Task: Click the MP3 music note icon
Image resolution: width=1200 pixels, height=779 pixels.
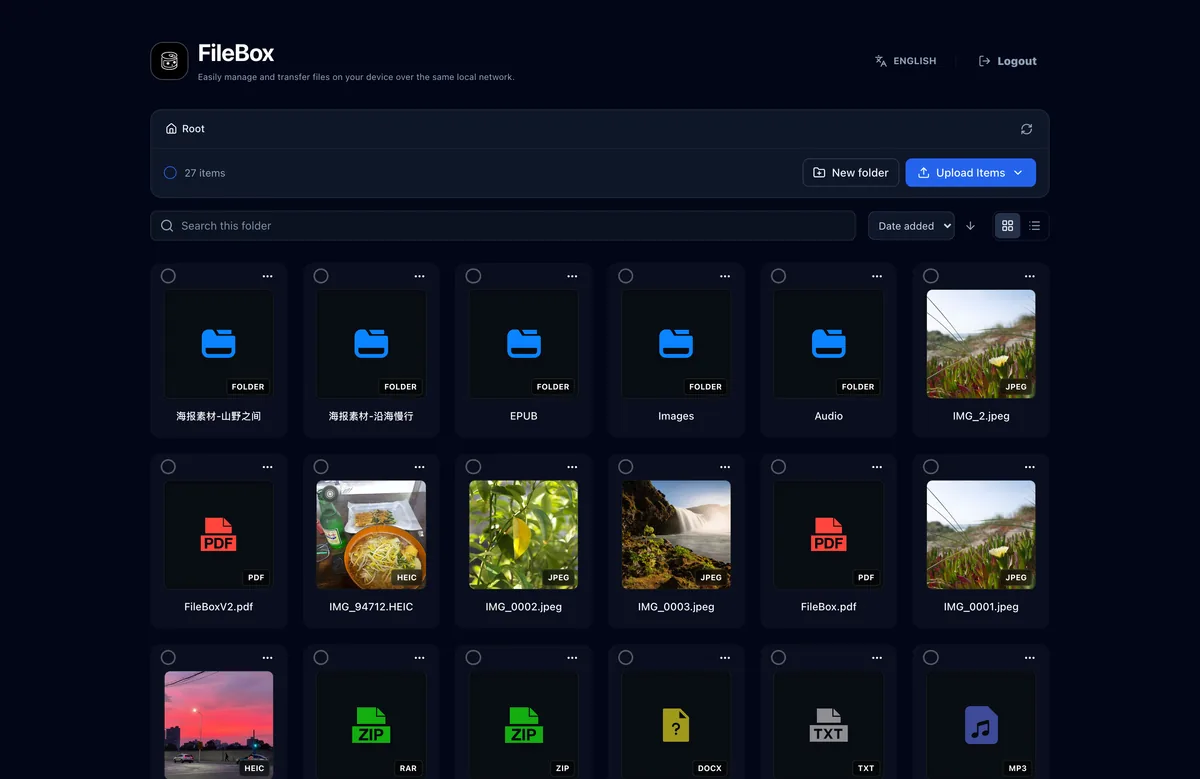Action: click(x=981, y=725)
